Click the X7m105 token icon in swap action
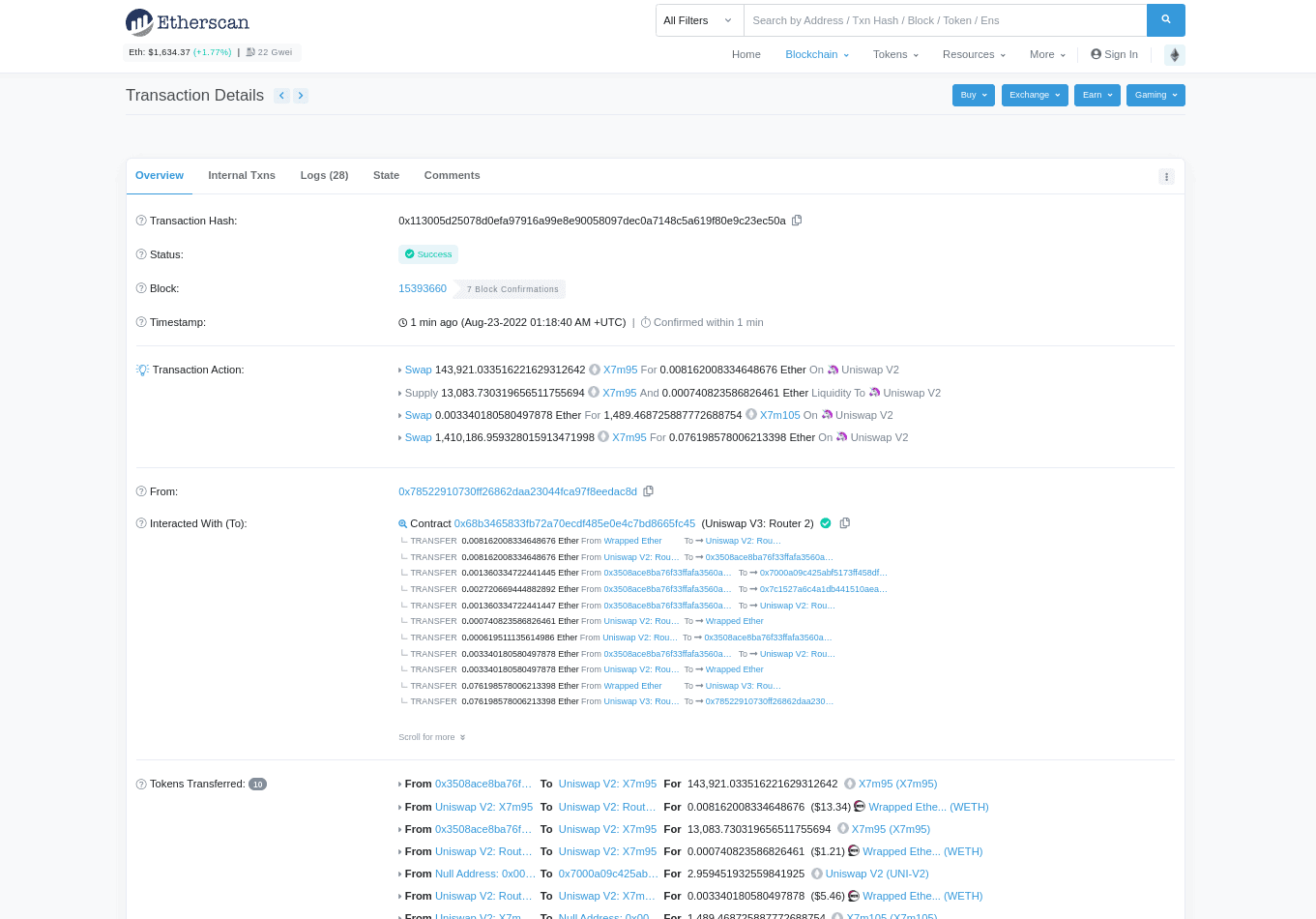The image size is (1316, 919). (x=751, y=415)
